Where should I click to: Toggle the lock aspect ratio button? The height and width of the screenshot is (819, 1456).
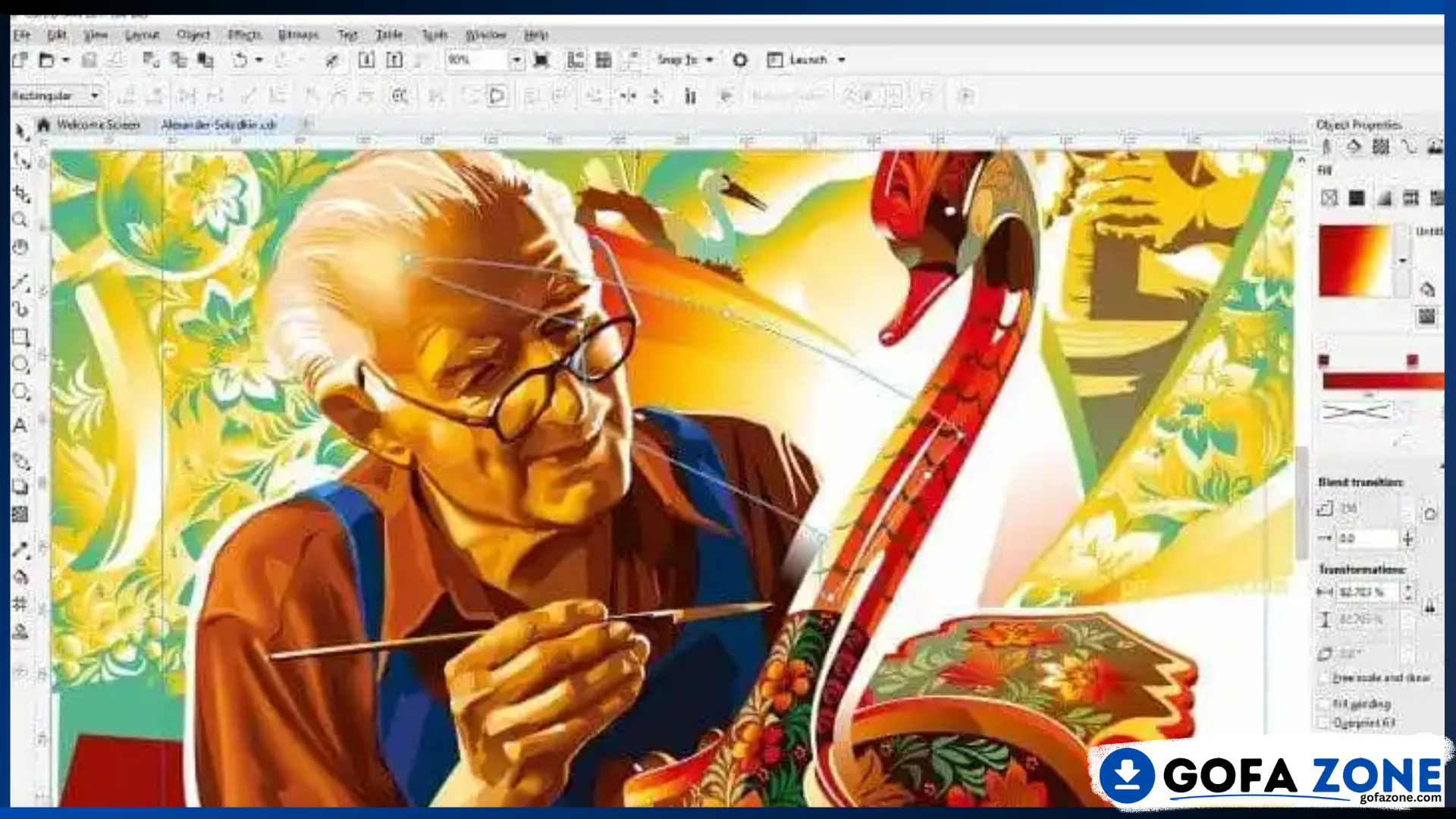click(x=1429, y=607)
